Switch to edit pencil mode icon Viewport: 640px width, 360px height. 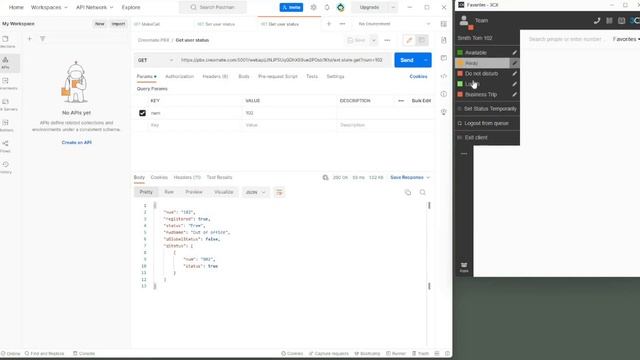409,40
